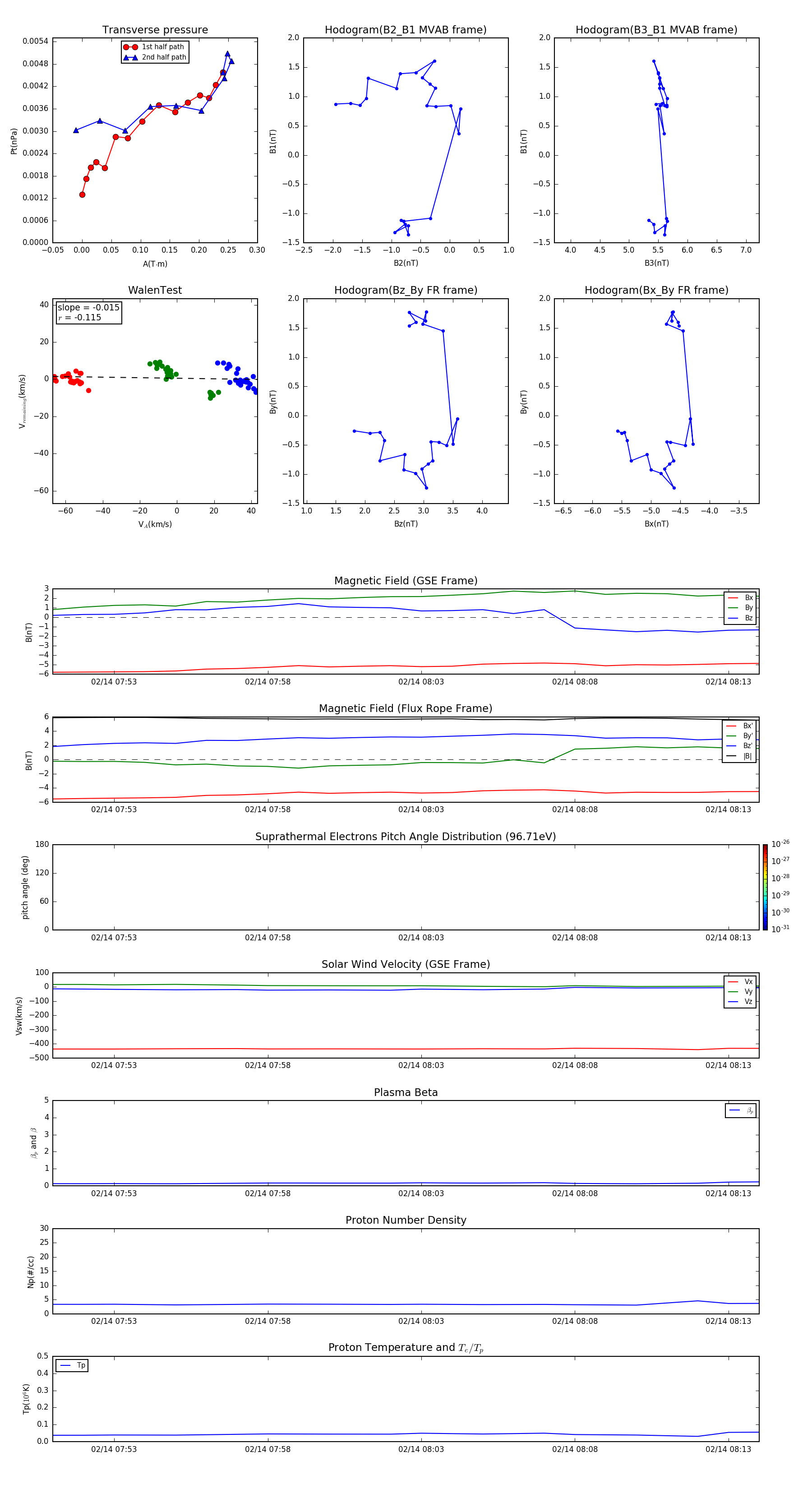Click the "2nd half path" legend entry
This screenshot has width=812, height=1489.
pos(154,57)
